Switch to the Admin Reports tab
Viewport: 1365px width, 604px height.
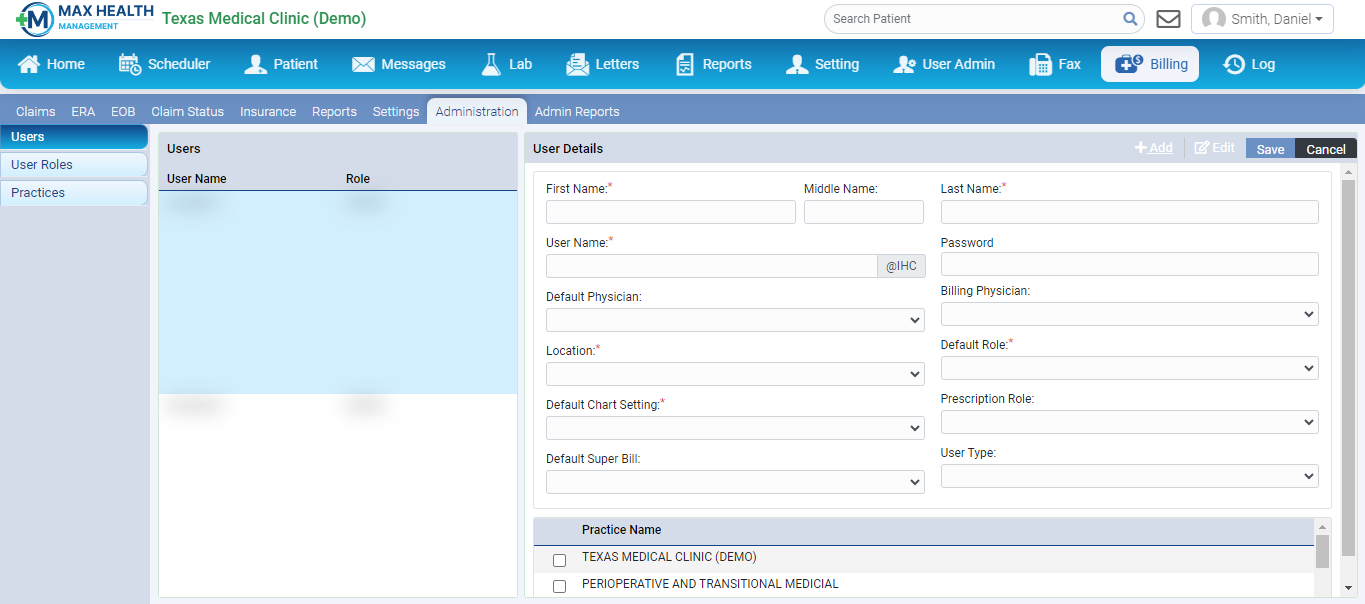(577, 112)
